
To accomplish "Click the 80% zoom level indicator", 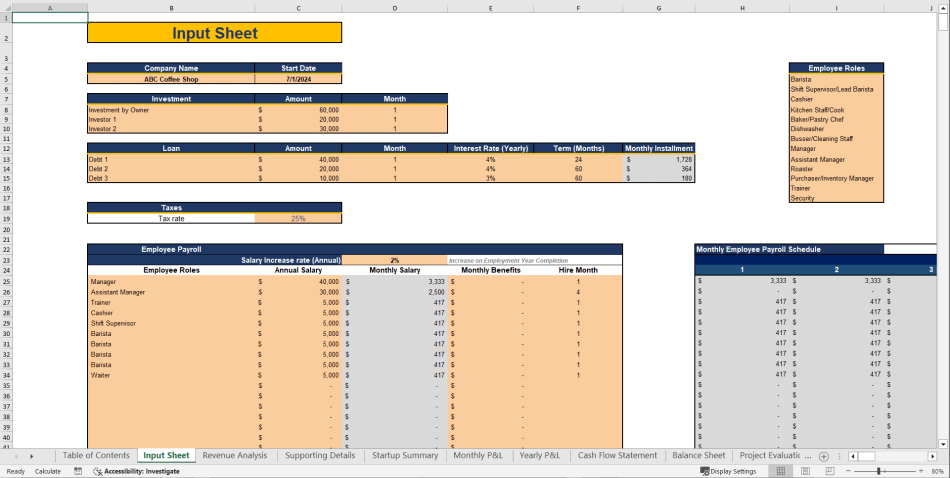I will pos(937,471).
